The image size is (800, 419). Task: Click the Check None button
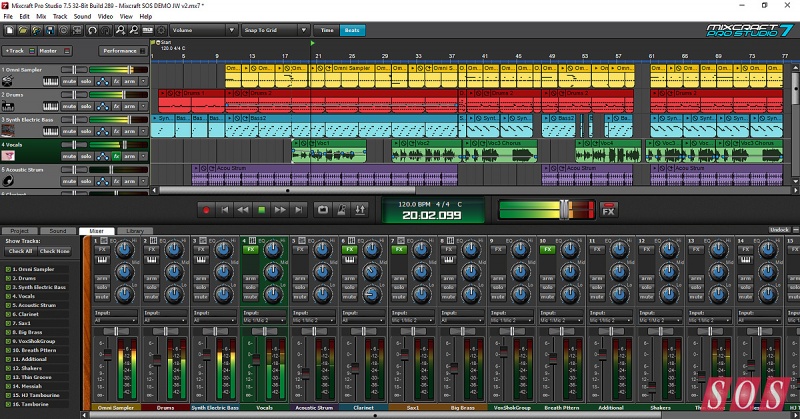click(x=55, y=251)
